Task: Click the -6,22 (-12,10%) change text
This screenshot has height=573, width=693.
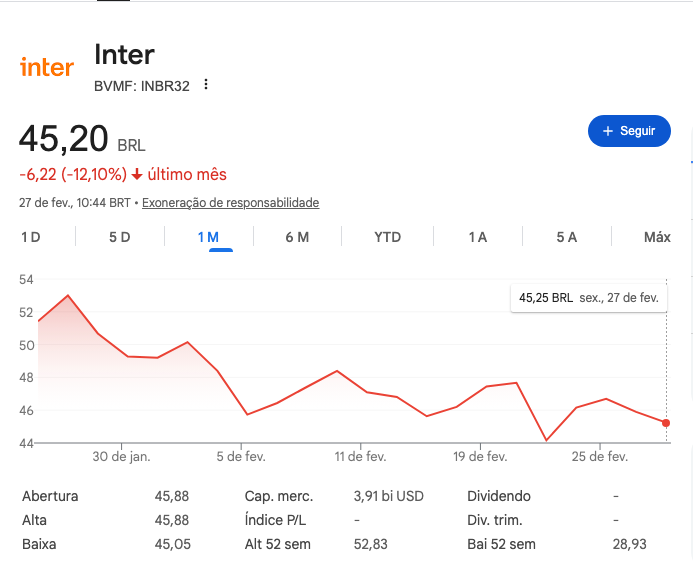Action: tap(73, 175)
